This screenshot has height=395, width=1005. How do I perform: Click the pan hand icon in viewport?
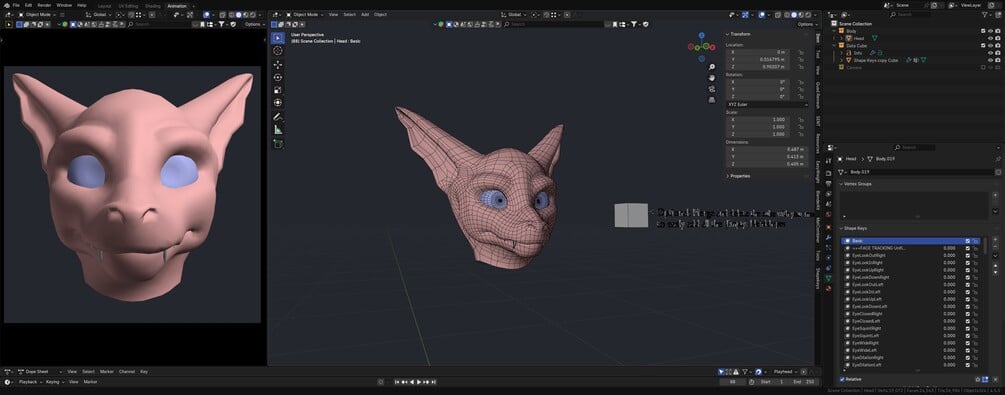pos(711,78)
